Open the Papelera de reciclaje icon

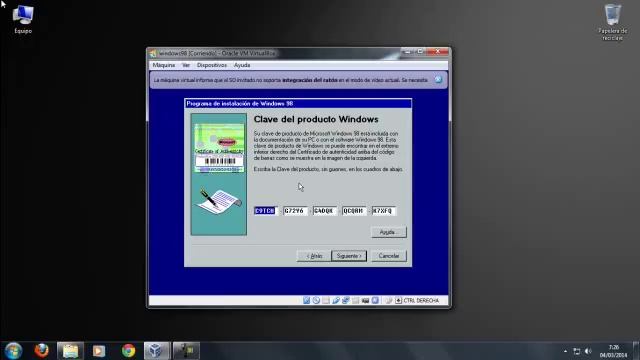click(612, 22)
